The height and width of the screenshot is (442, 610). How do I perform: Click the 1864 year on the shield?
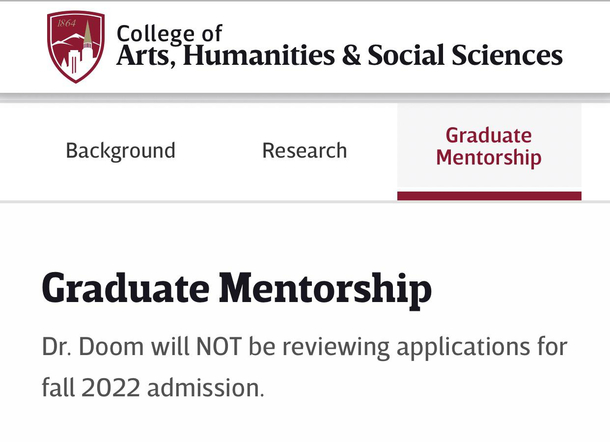67,23
